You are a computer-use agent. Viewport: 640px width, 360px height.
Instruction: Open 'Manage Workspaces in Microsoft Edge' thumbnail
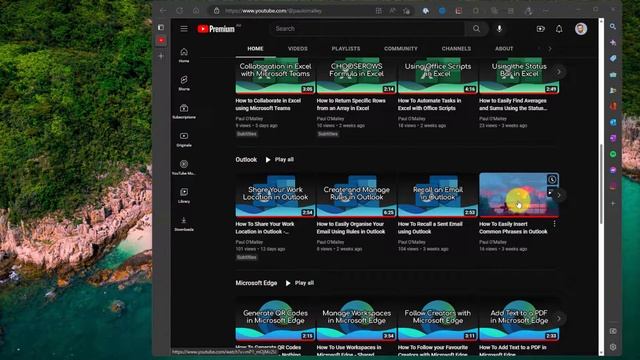(x=356, y=318)
